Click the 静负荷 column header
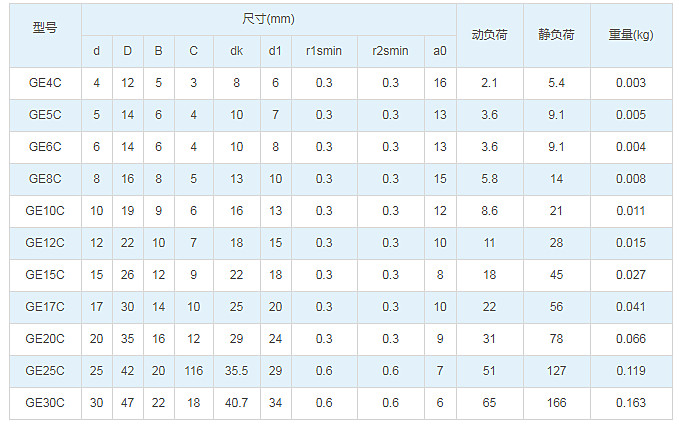The height and width of the screenshot is (424, 679). click(x=556, y=36)
